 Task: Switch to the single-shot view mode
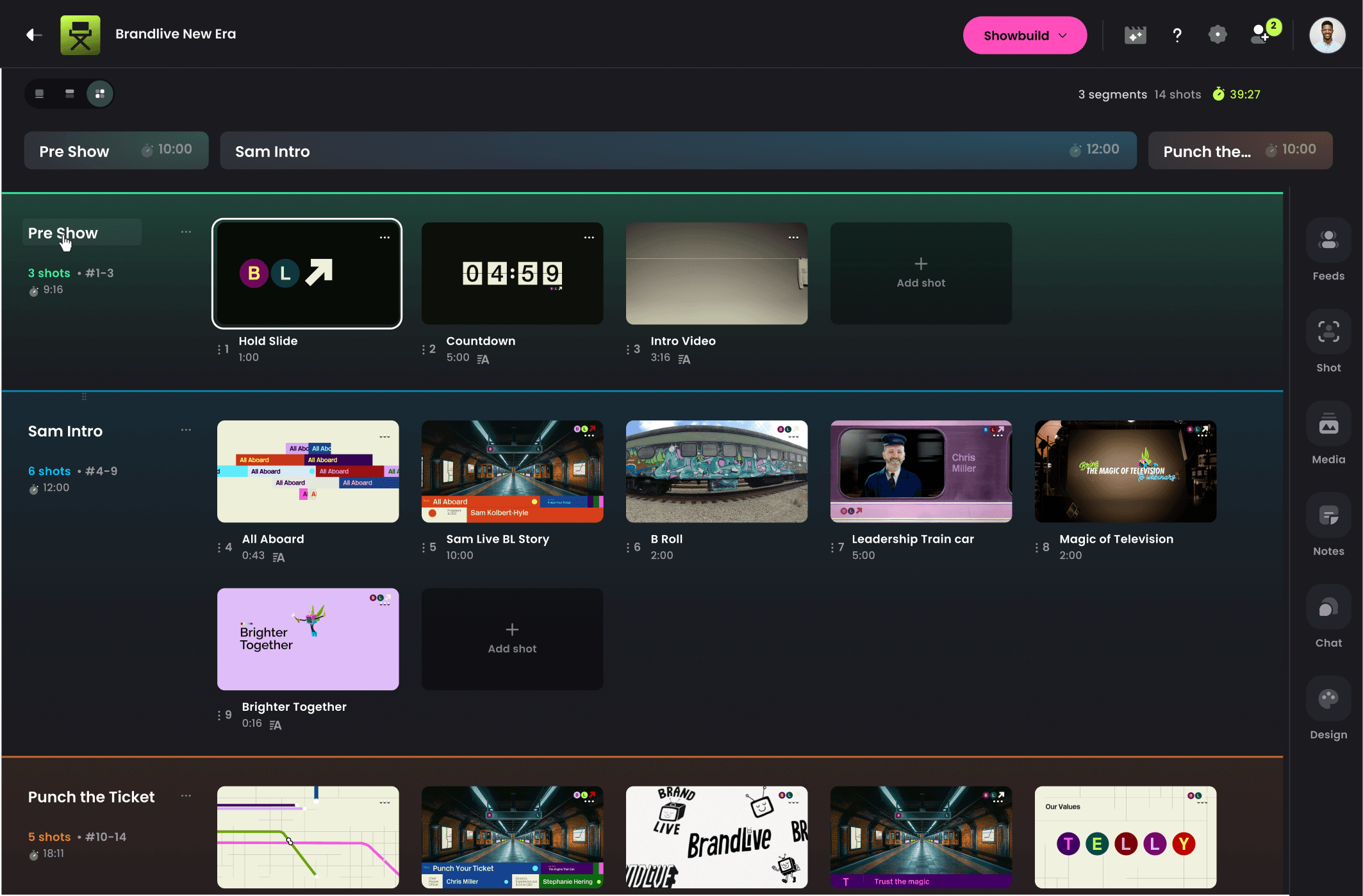69,93
